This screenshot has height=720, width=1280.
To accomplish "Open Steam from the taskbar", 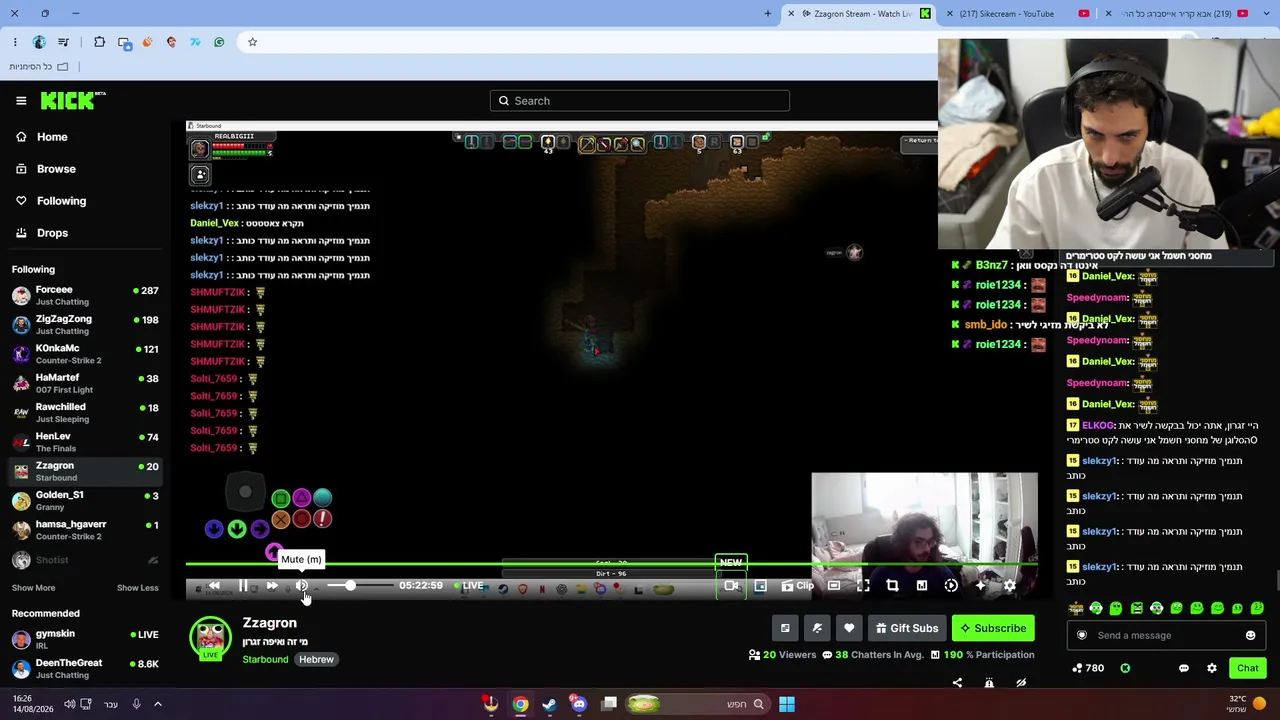I will point(549,704).
